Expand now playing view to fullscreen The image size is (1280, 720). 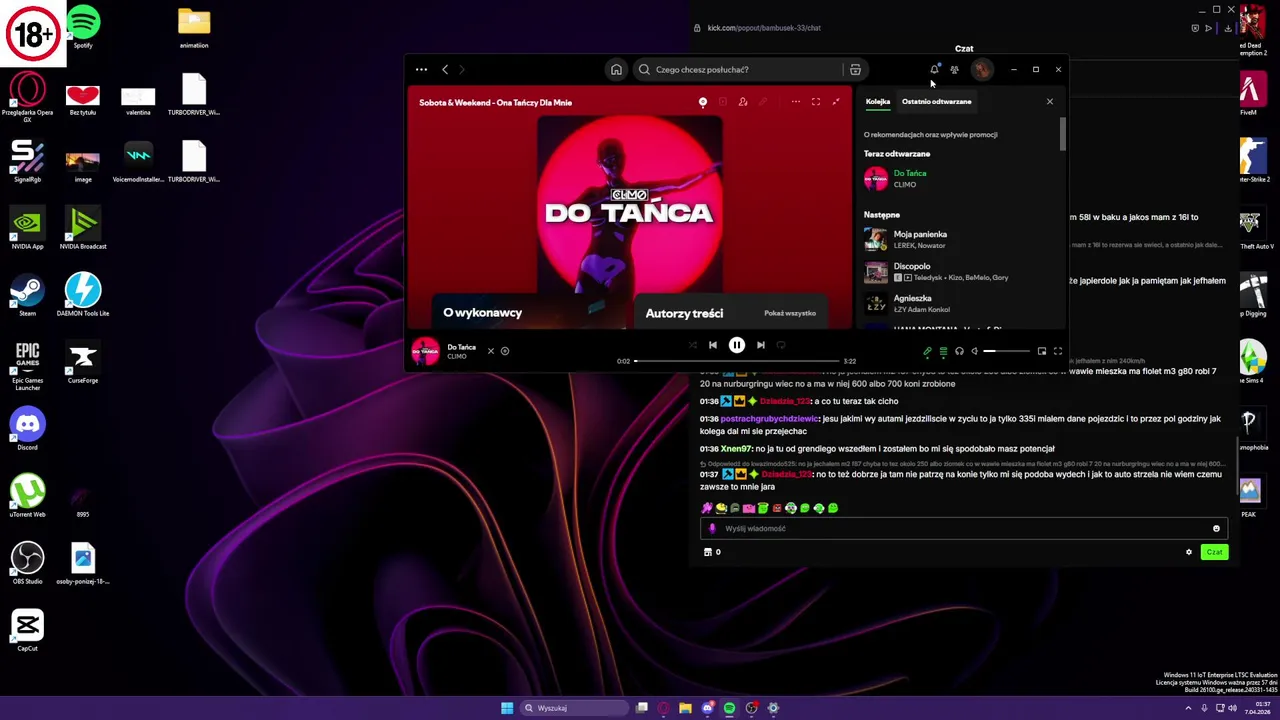tap(815, 102)
